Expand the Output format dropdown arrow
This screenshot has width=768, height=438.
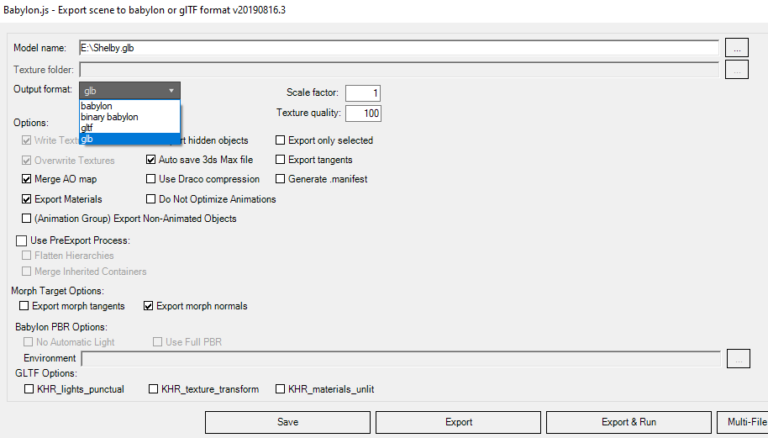pyautogui.click(x=171, y=91)
